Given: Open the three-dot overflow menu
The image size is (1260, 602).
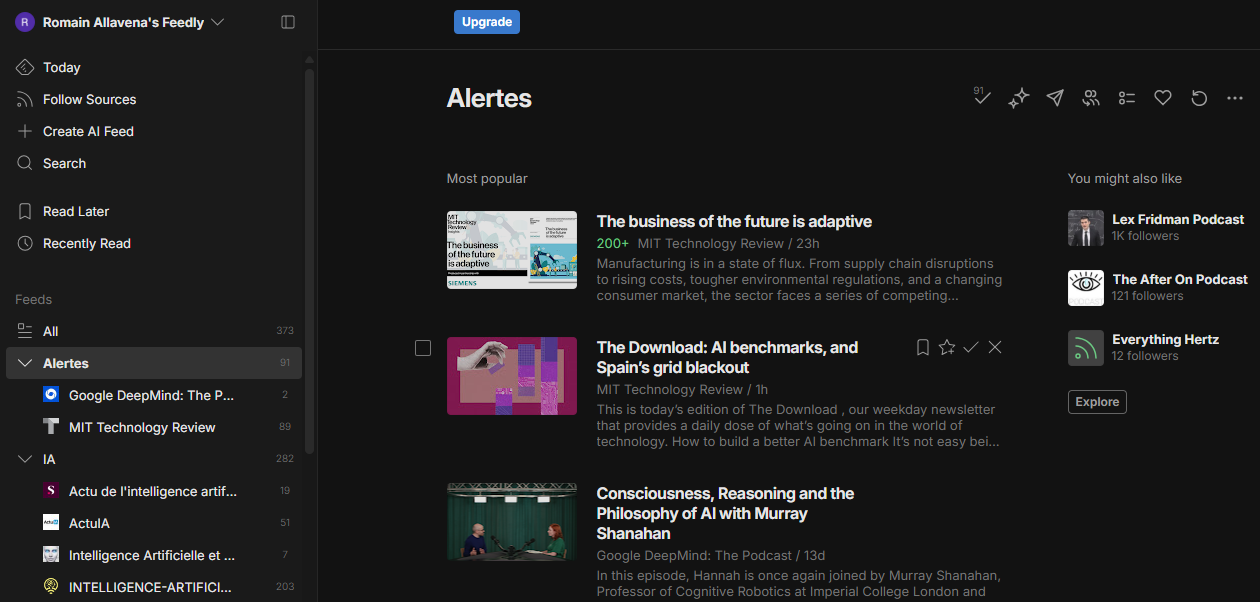Looking at the screenshot, I should coord(1234,97).
